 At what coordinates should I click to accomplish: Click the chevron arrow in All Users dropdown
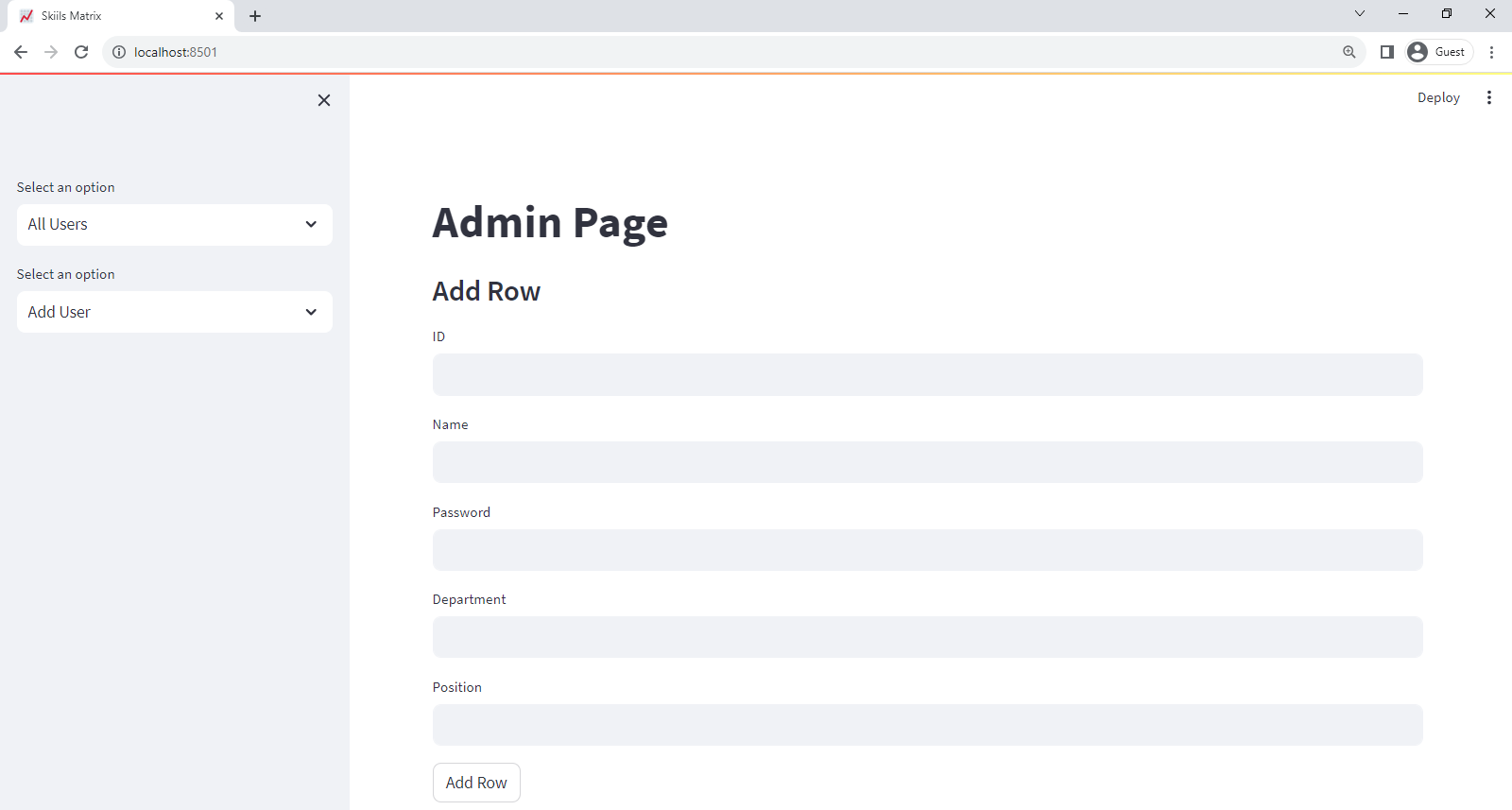pyautogui.click(x=311, y=225)
